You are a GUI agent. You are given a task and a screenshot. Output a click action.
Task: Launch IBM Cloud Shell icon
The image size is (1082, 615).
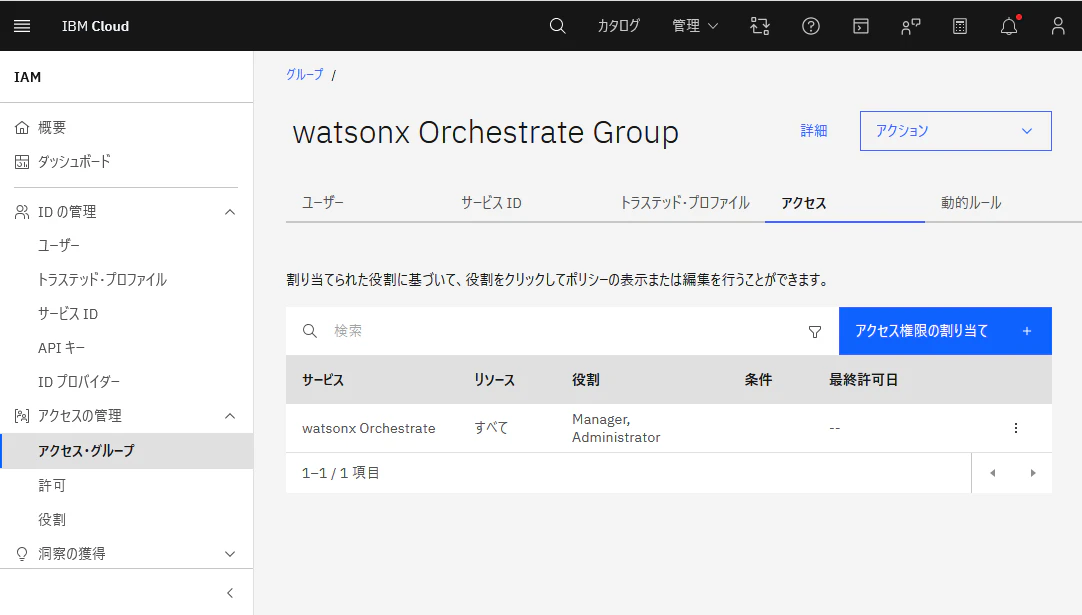(860, 26)
